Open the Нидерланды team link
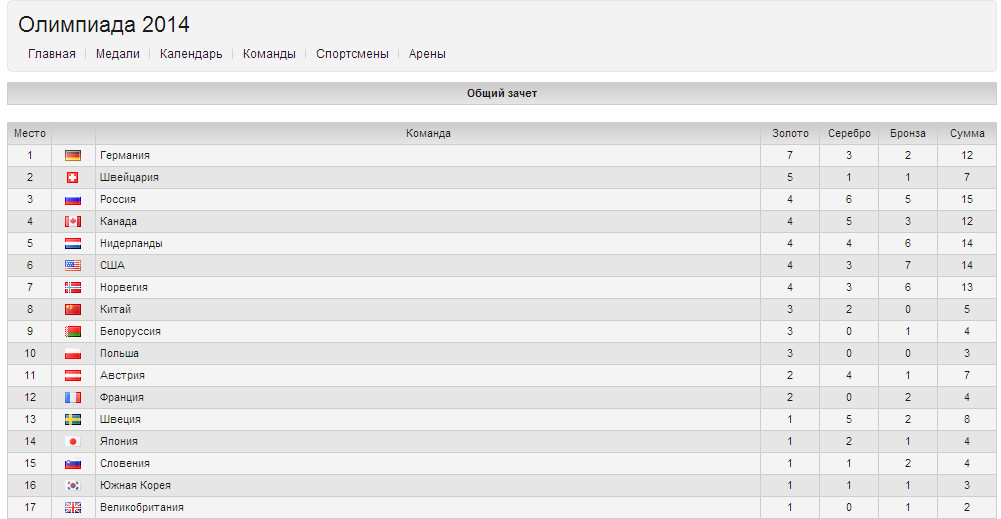Viewport: 1001px width, 519px height. (131, 243)
